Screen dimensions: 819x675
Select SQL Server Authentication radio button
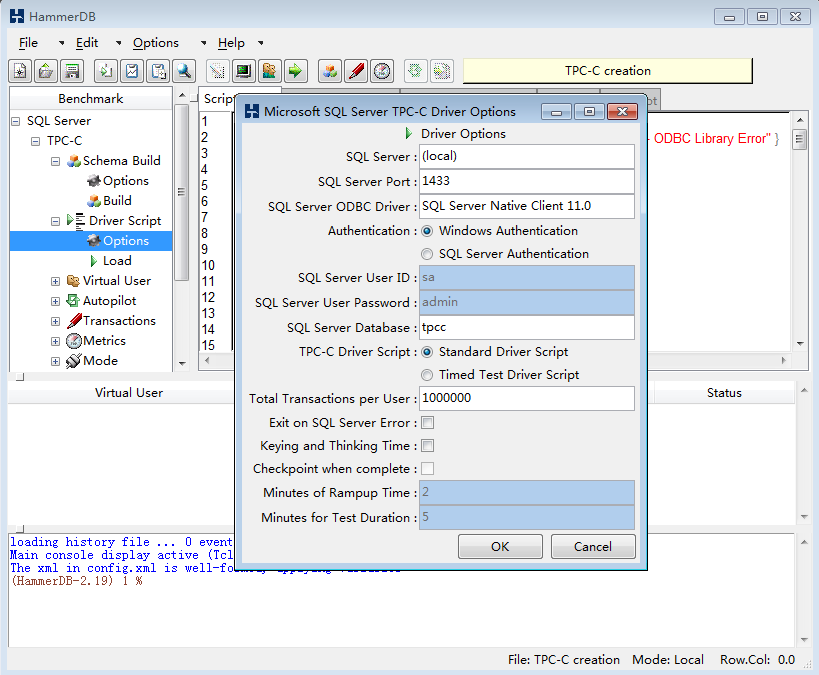pos(427,254)
